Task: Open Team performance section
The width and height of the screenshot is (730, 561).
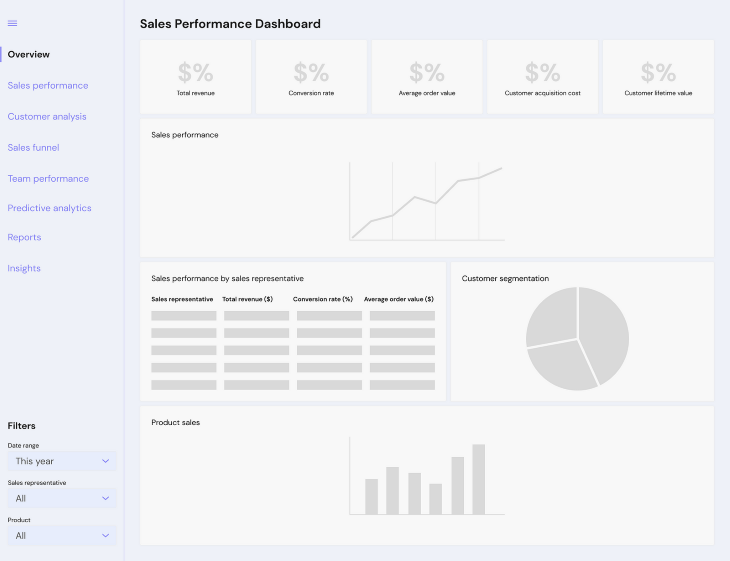Action: (48, 179)
